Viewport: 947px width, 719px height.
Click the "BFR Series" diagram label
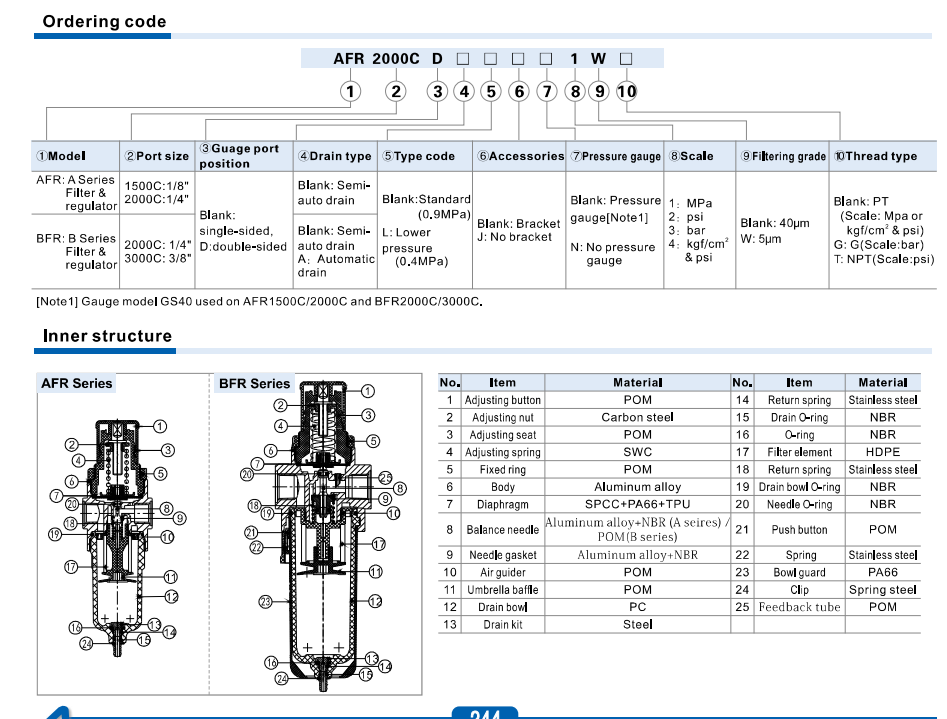point(254,383)
